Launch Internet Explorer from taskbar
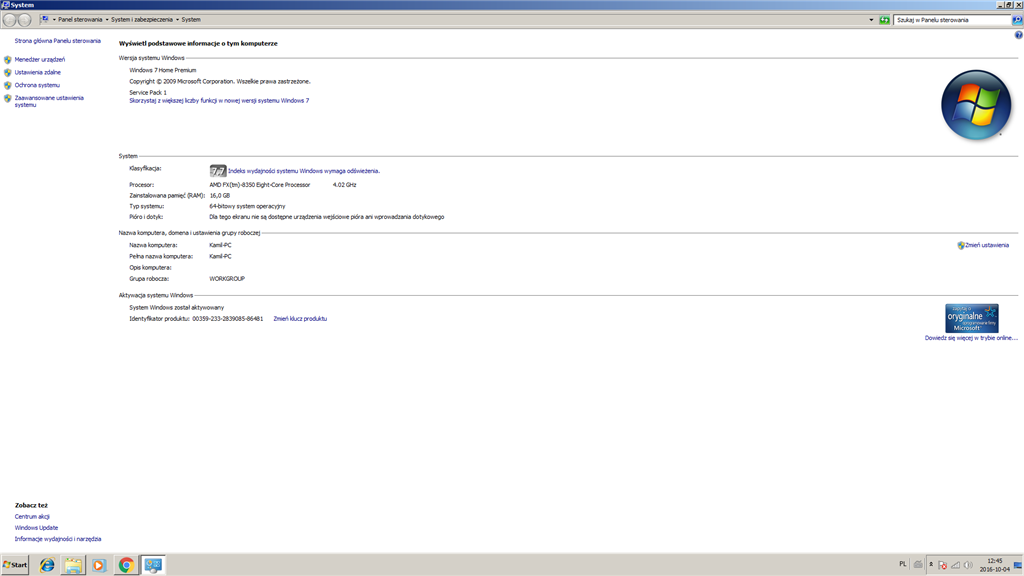This screenshot has width=1024, height=576. [46, 565]
